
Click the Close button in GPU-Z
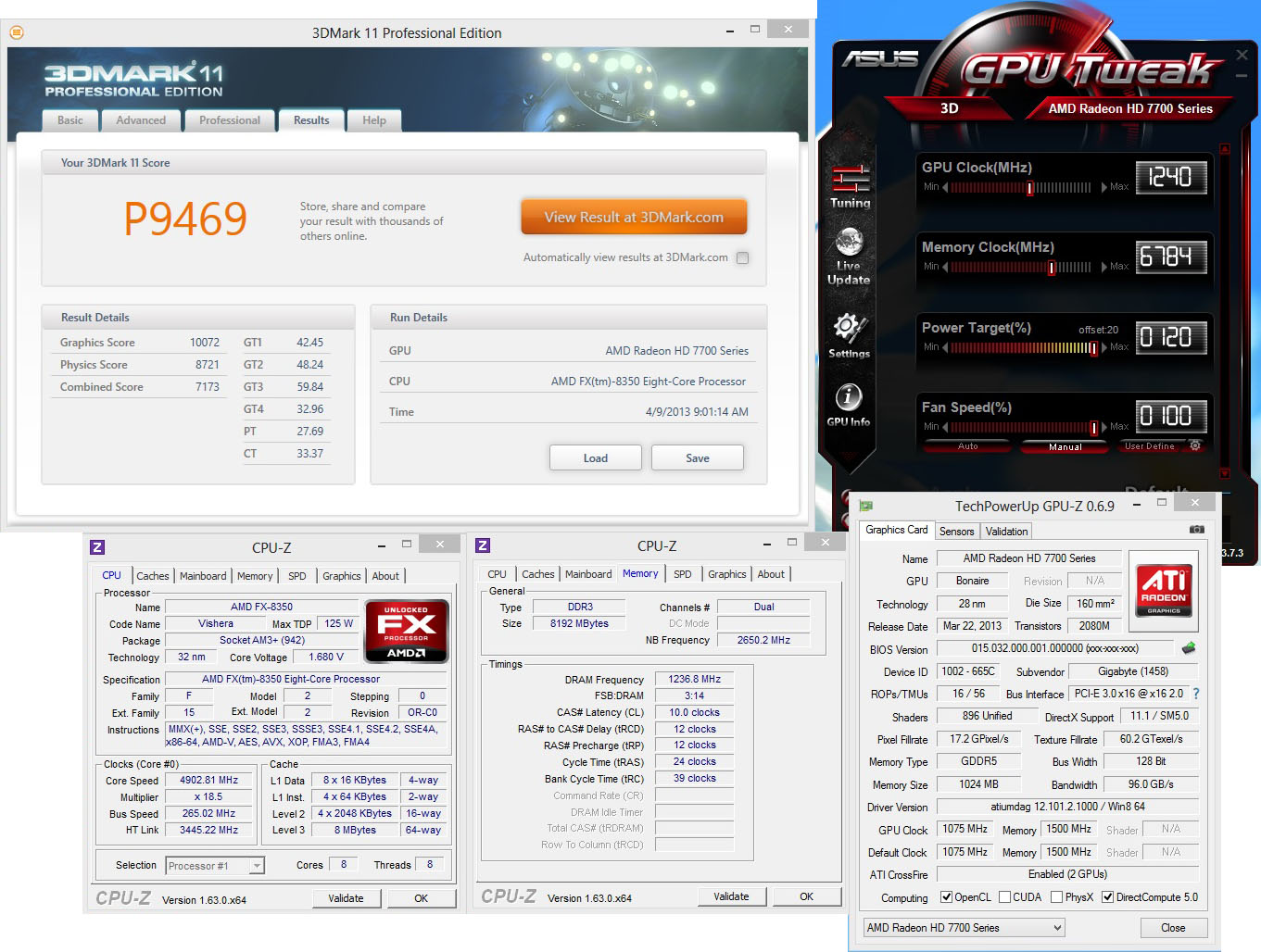point(1173,928)
